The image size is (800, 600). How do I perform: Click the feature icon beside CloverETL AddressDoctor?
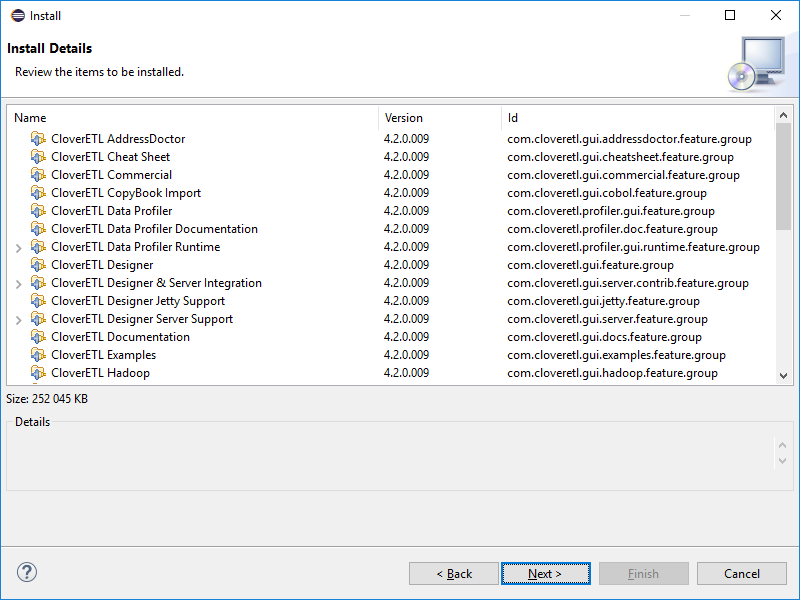[38, 139]
